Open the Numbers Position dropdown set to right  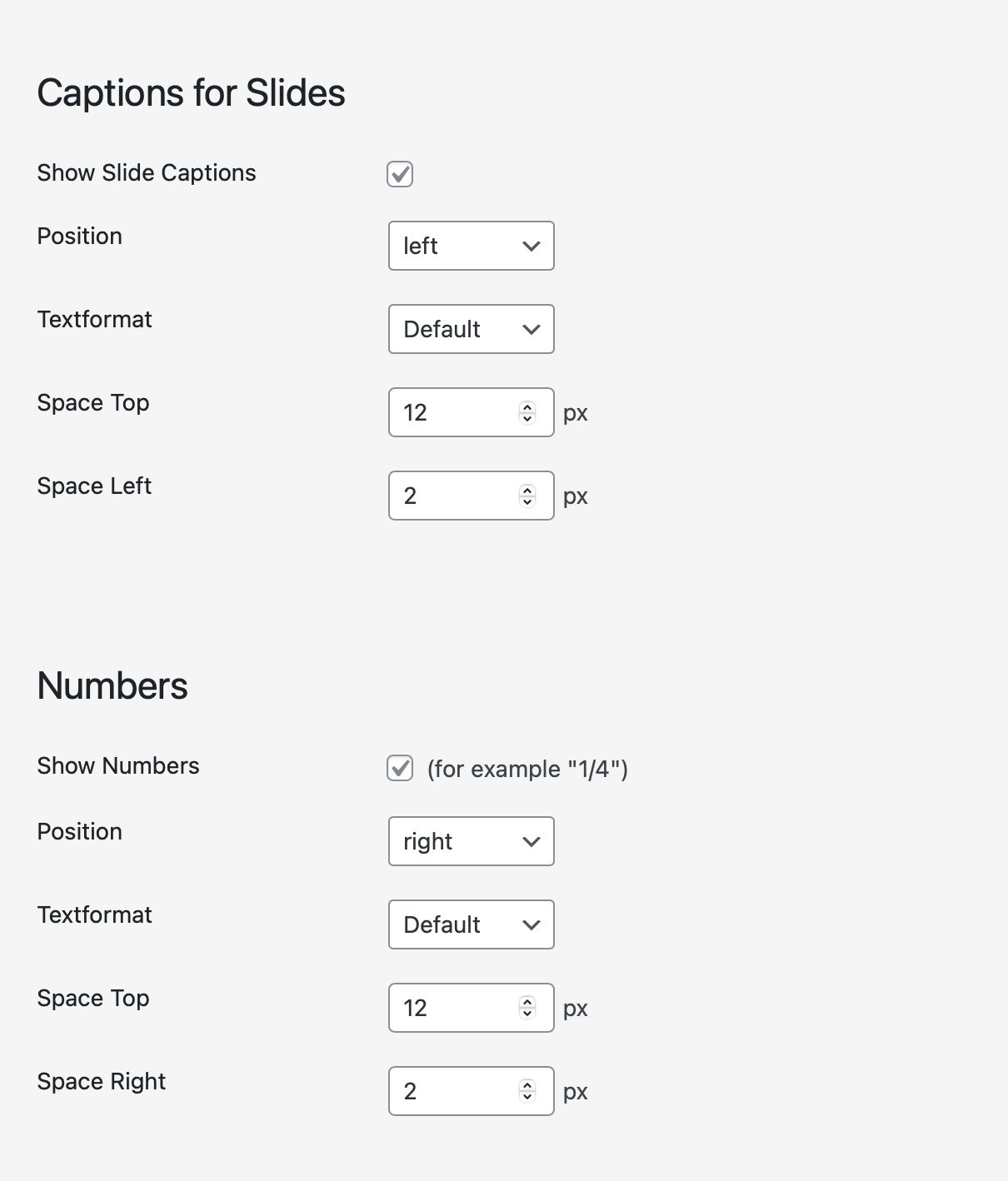pyautogui.click(x=471, y=841)
